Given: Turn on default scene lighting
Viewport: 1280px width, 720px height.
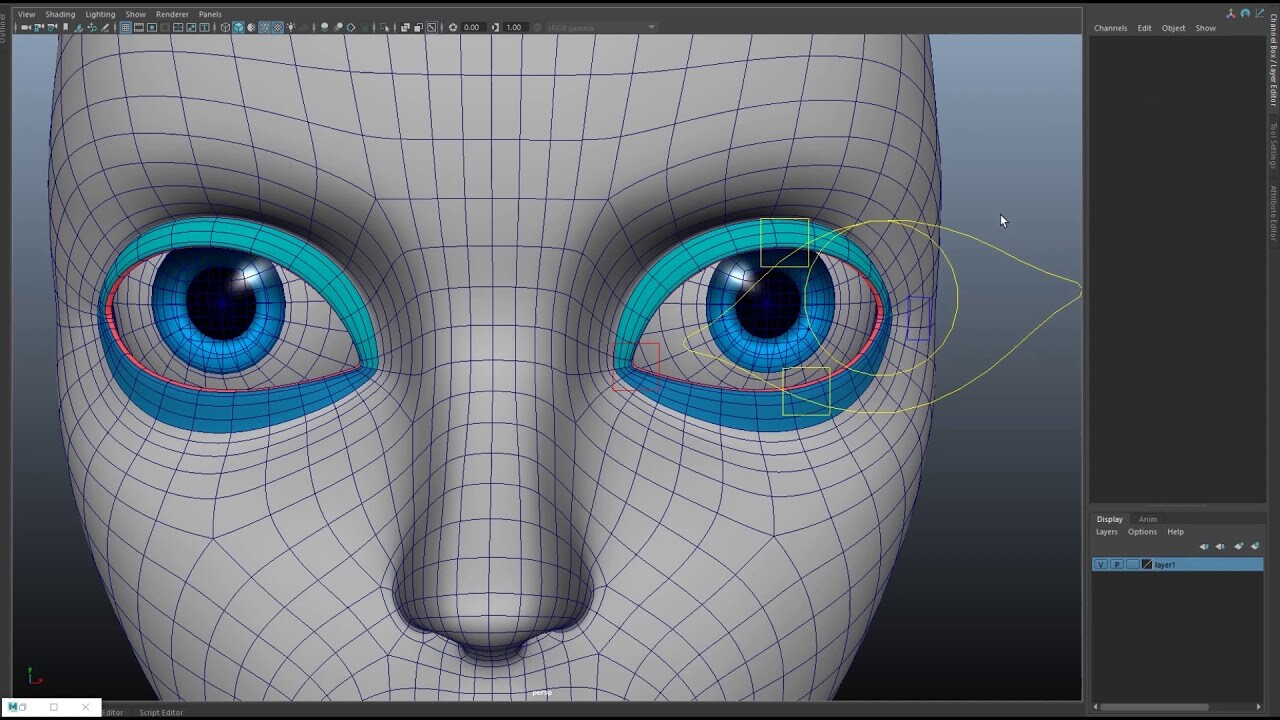Looking at the screenshot, I should 291,28.
